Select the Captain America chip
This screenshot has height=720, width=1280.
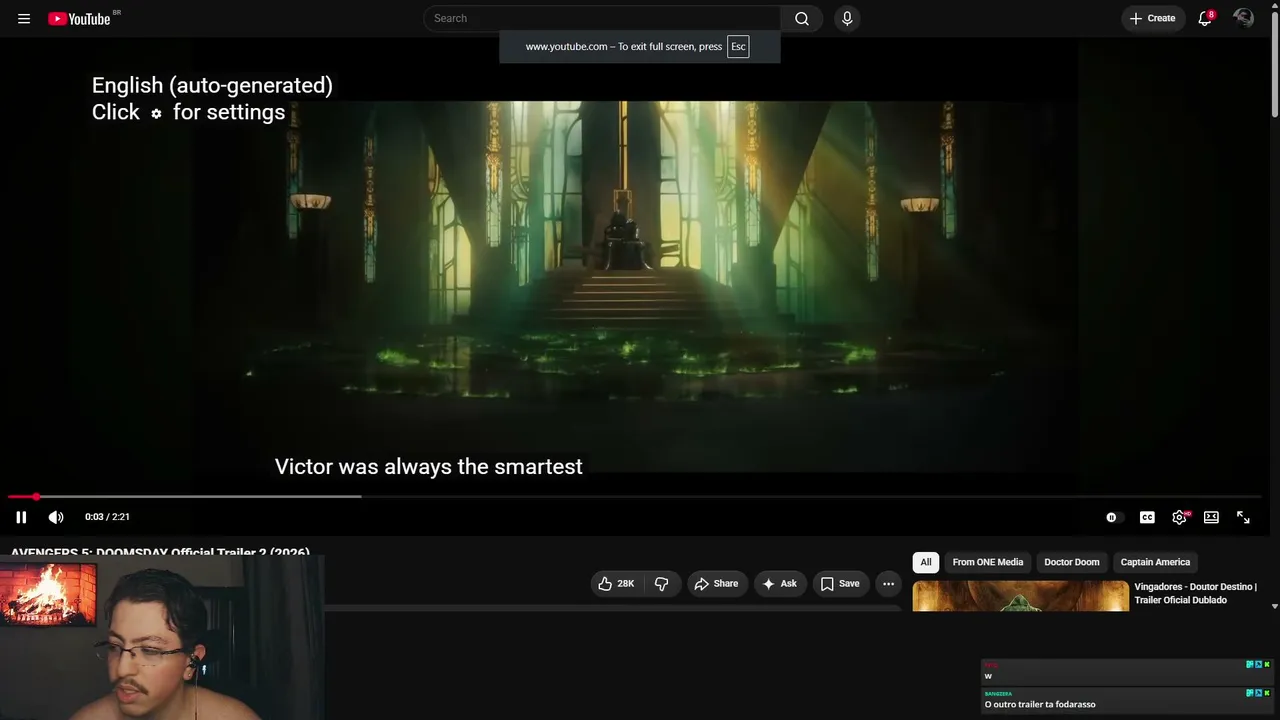[x=1155, y=562]
